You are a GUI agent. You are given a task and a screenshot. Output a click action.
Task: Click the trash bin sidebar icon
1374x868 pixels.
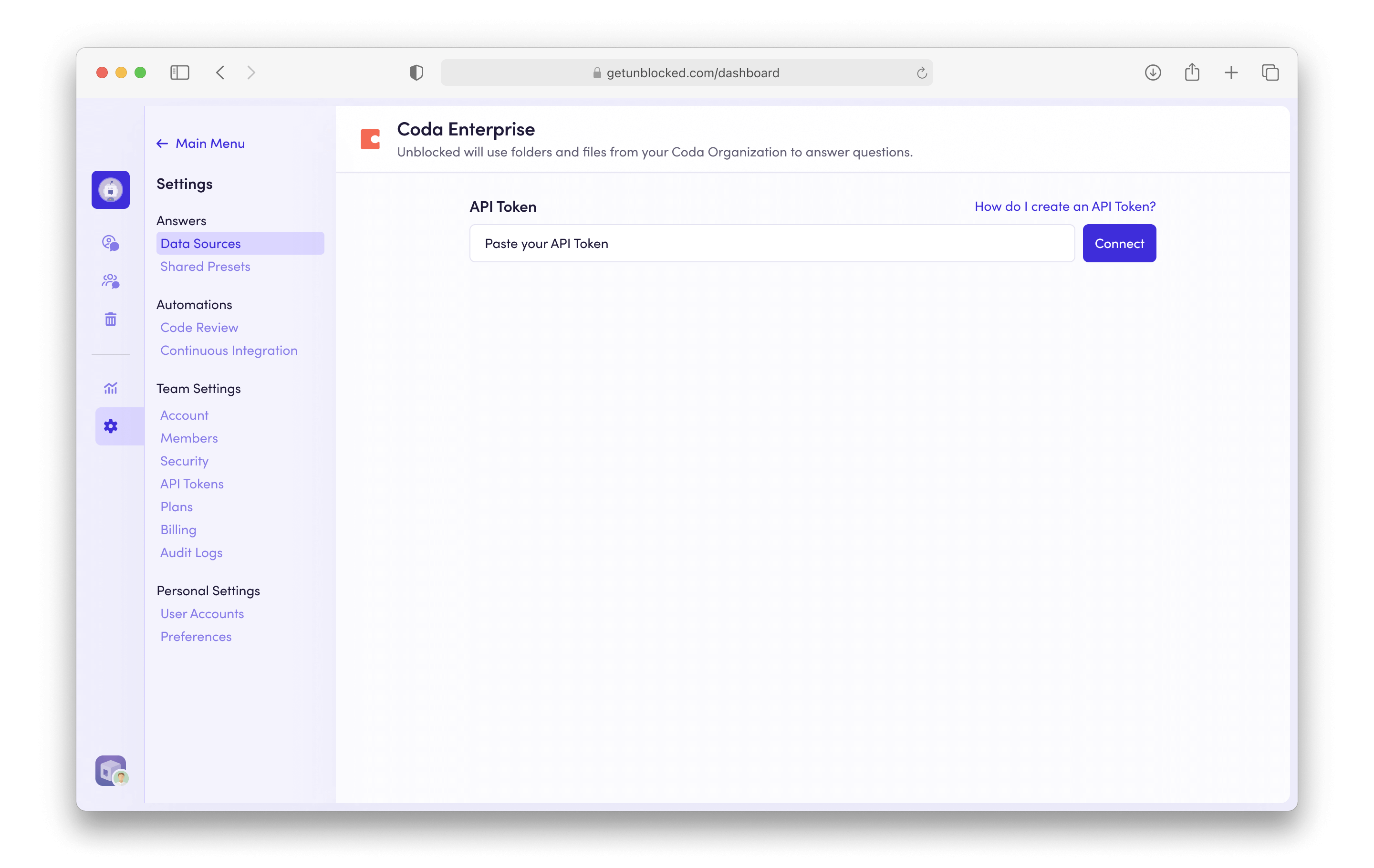(x=110, y=320)
